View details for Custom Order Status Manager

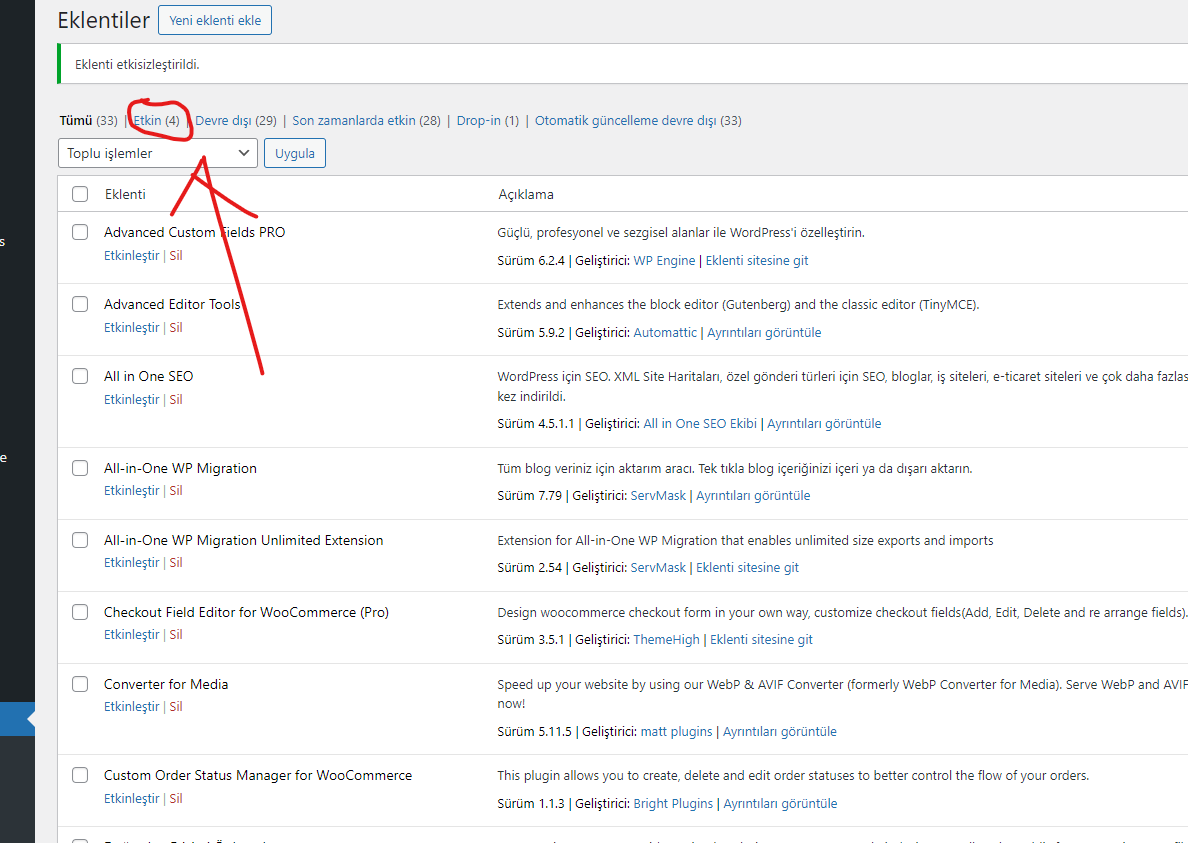coord(780,804)
